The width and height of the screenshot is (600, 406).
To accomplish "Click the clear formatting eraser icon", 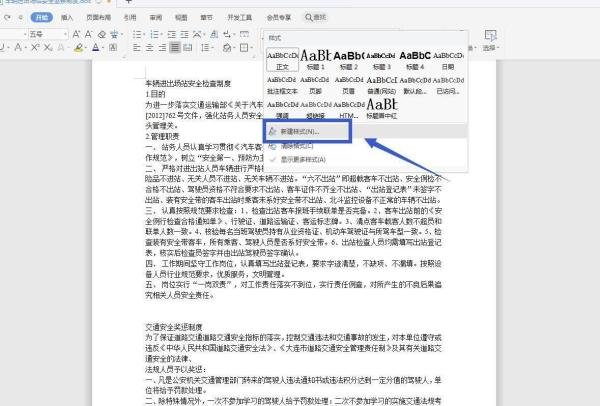I will tap(101, 34).
